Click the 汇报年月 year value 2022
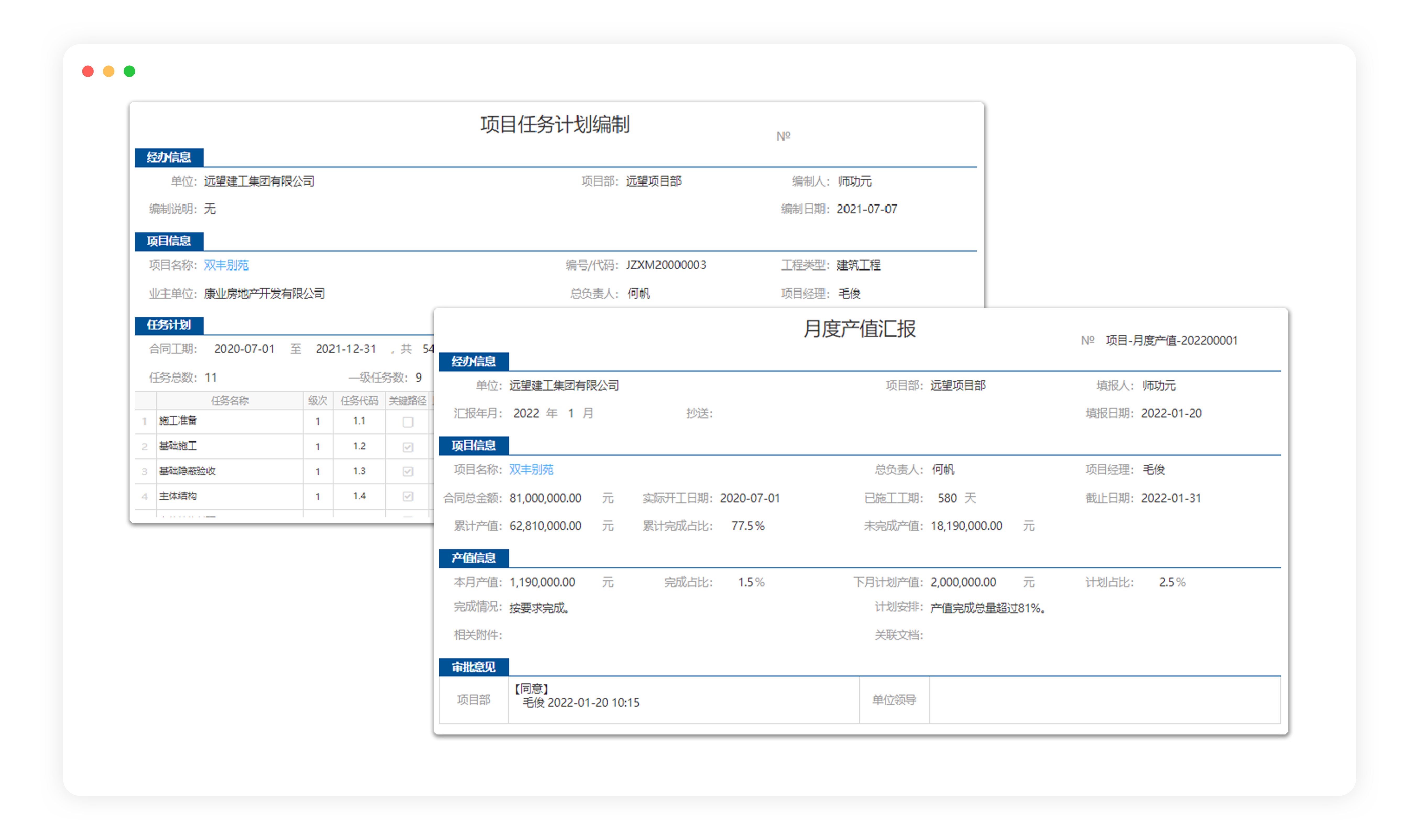1419x840 pixels. point(526,413)
